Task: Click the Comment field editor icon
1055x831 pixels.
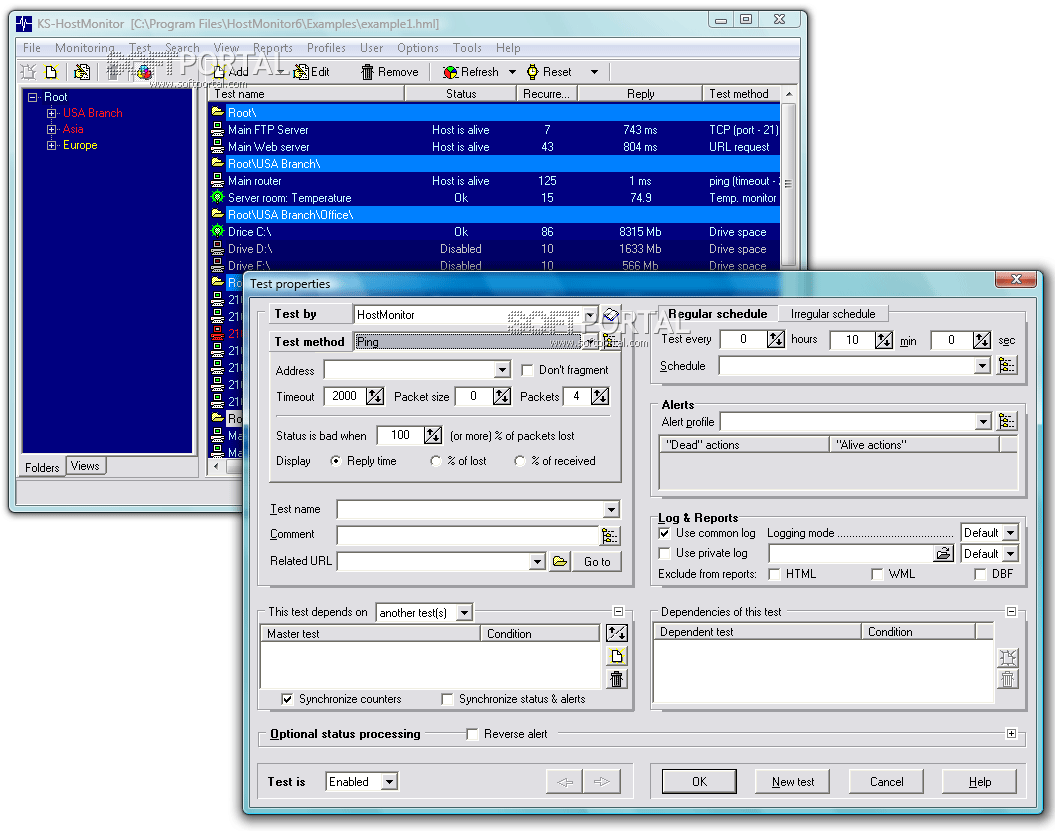Action: 610,535
